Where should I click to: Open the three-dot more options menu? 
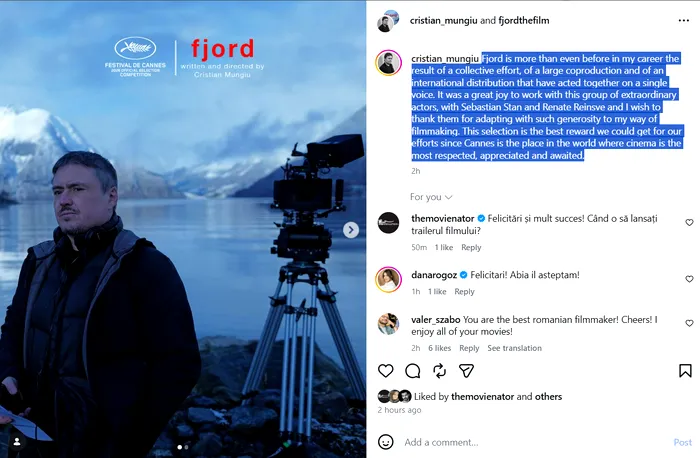coord(683,21)
